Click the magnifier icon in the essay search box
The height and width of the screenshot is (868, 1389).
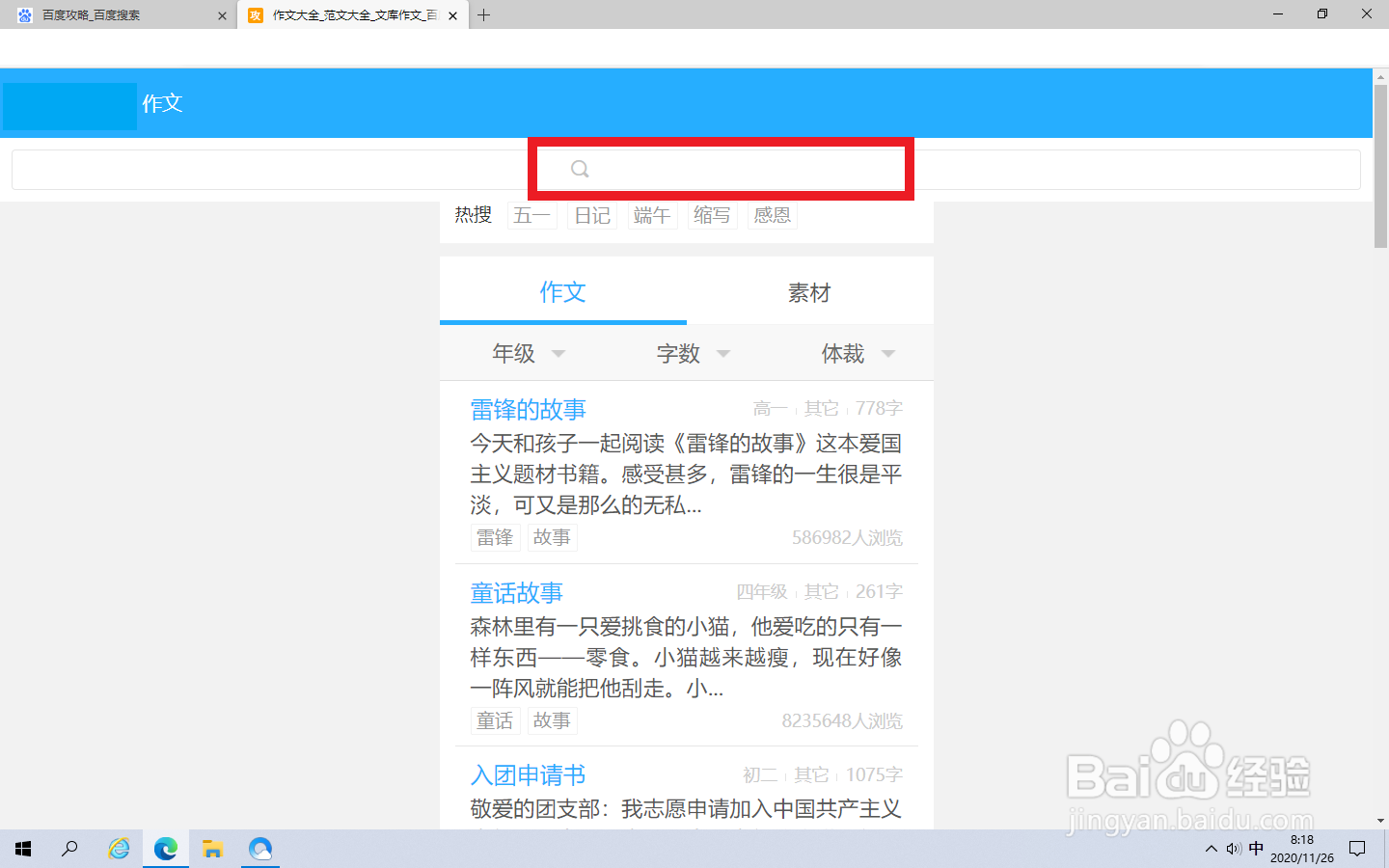[580, 168]
